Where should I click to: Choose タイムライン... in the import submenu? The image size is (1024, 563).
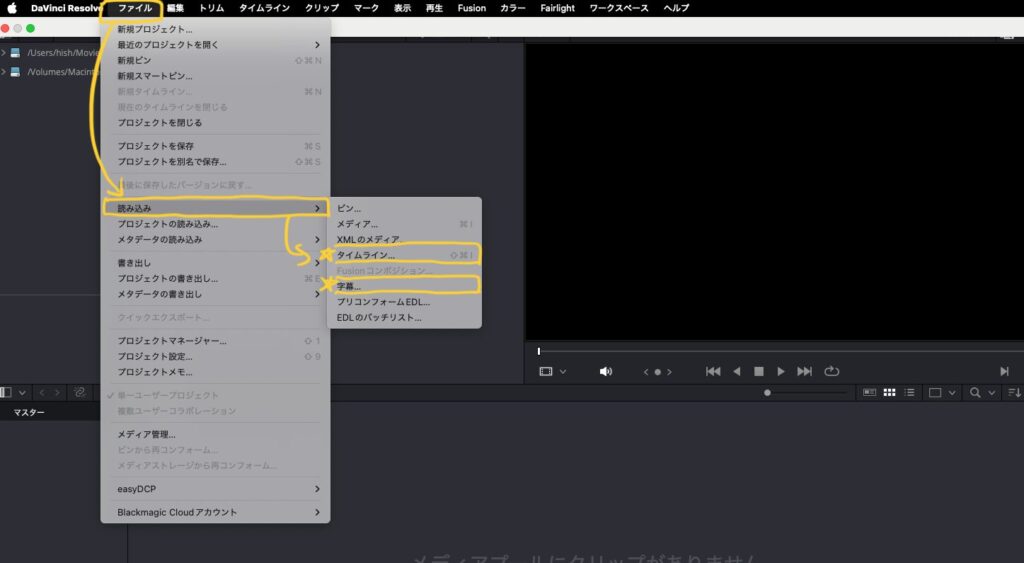[404, 255]
